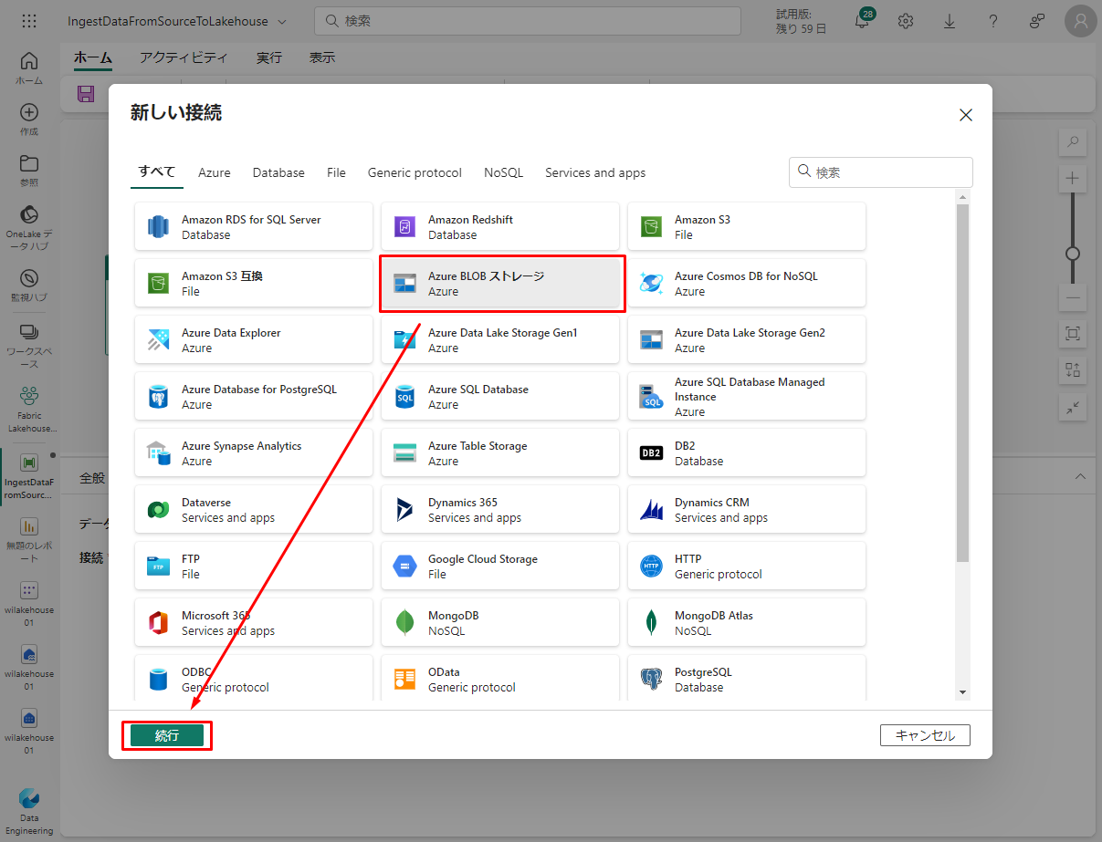This screenshot has height=842, width=1102.
Task: Click canvas search magnifier icon
Action: pos(1072,142)
